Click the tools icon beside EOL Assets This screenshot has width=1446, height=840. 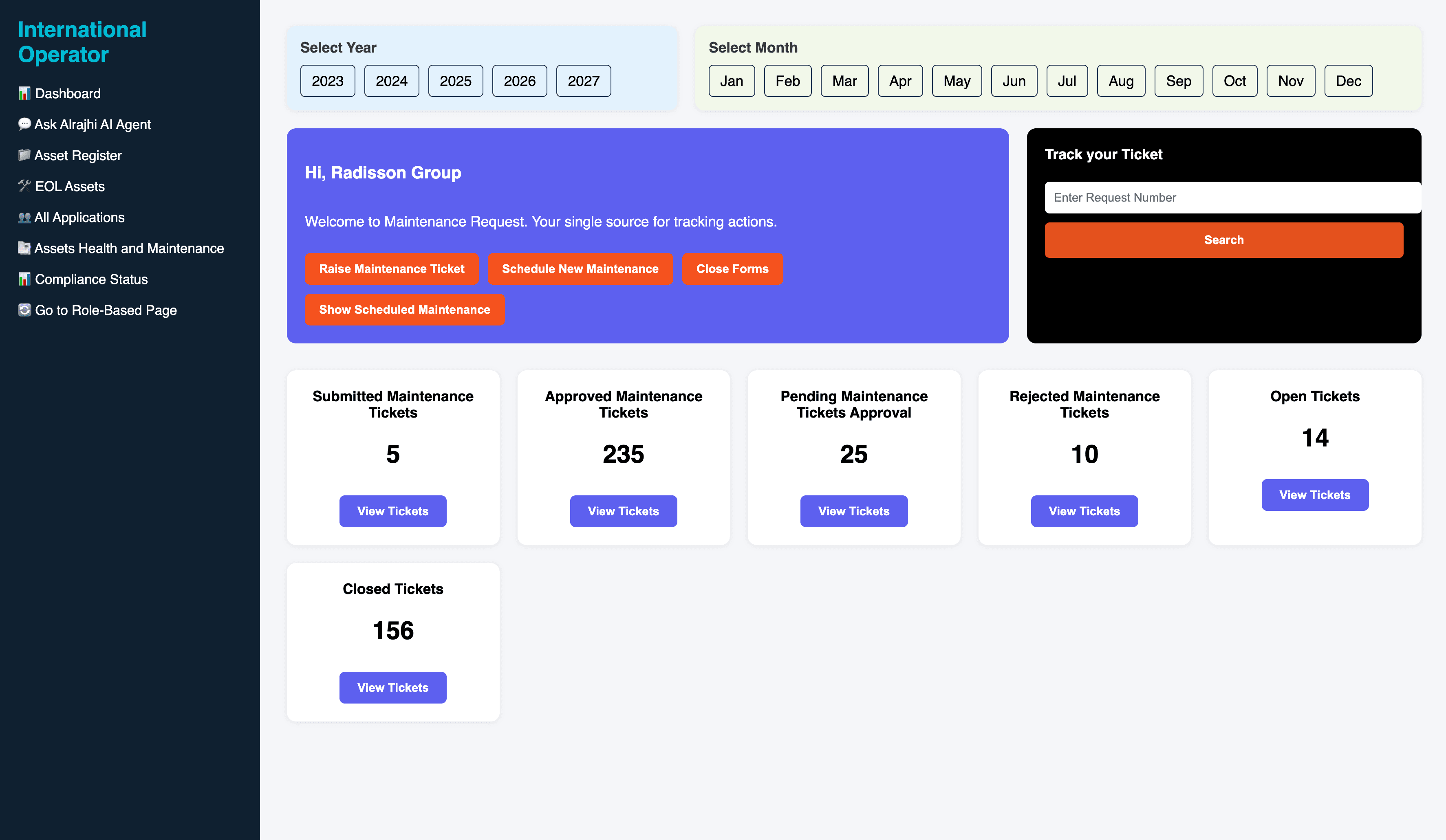click(24, 186)
